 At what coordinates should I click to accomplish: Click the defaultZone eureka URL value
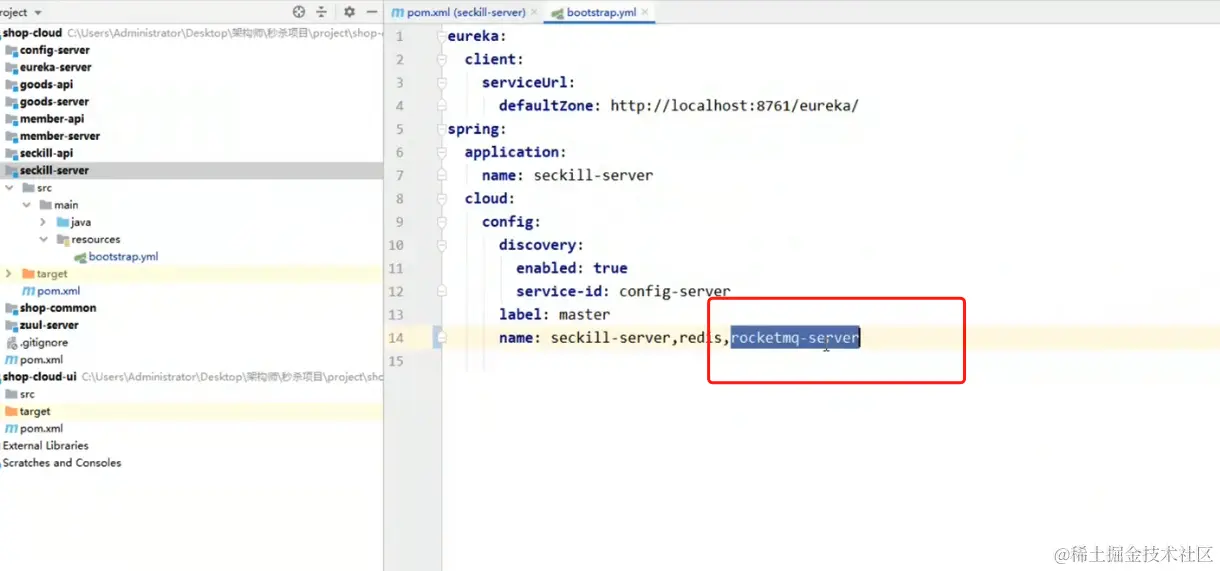734,105
